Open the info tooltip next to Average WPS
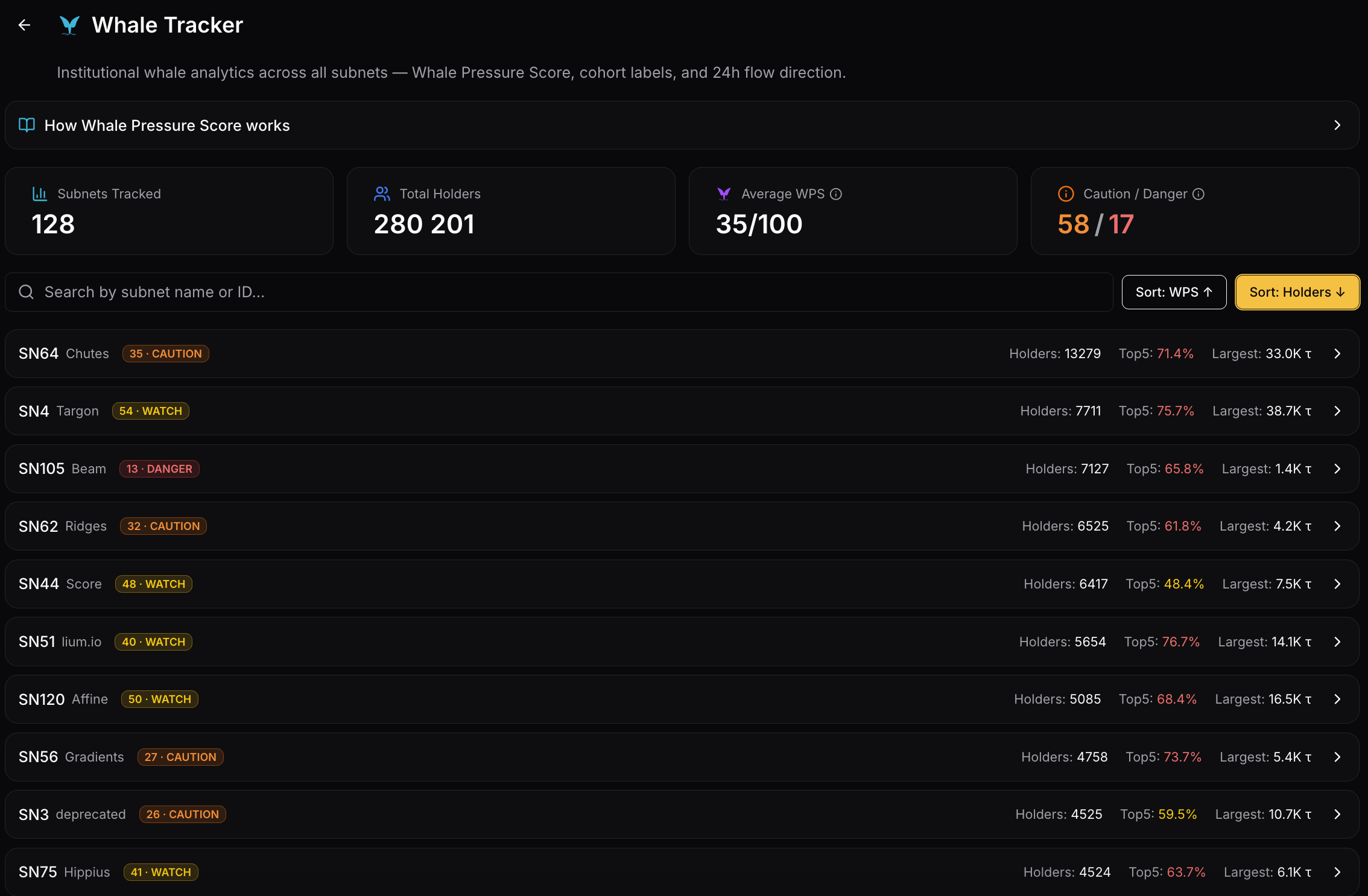 836,194
